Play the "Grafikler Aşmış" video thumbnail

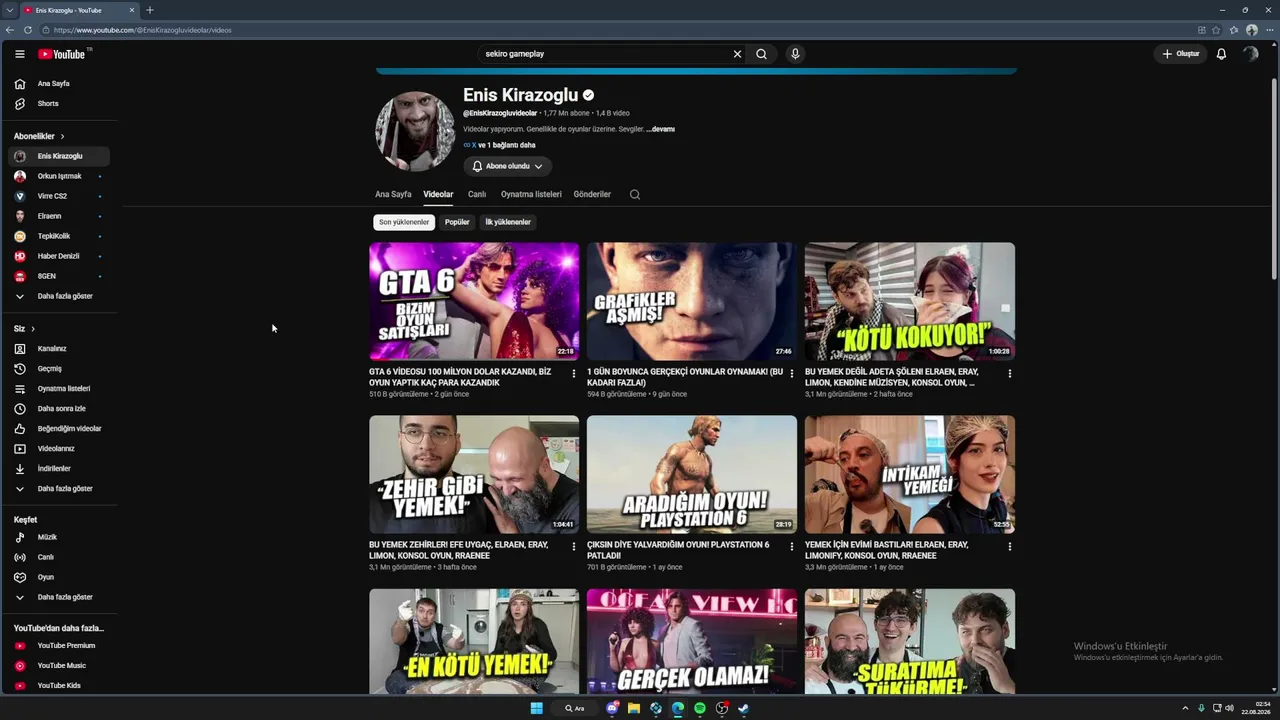(x=692, y=301)
